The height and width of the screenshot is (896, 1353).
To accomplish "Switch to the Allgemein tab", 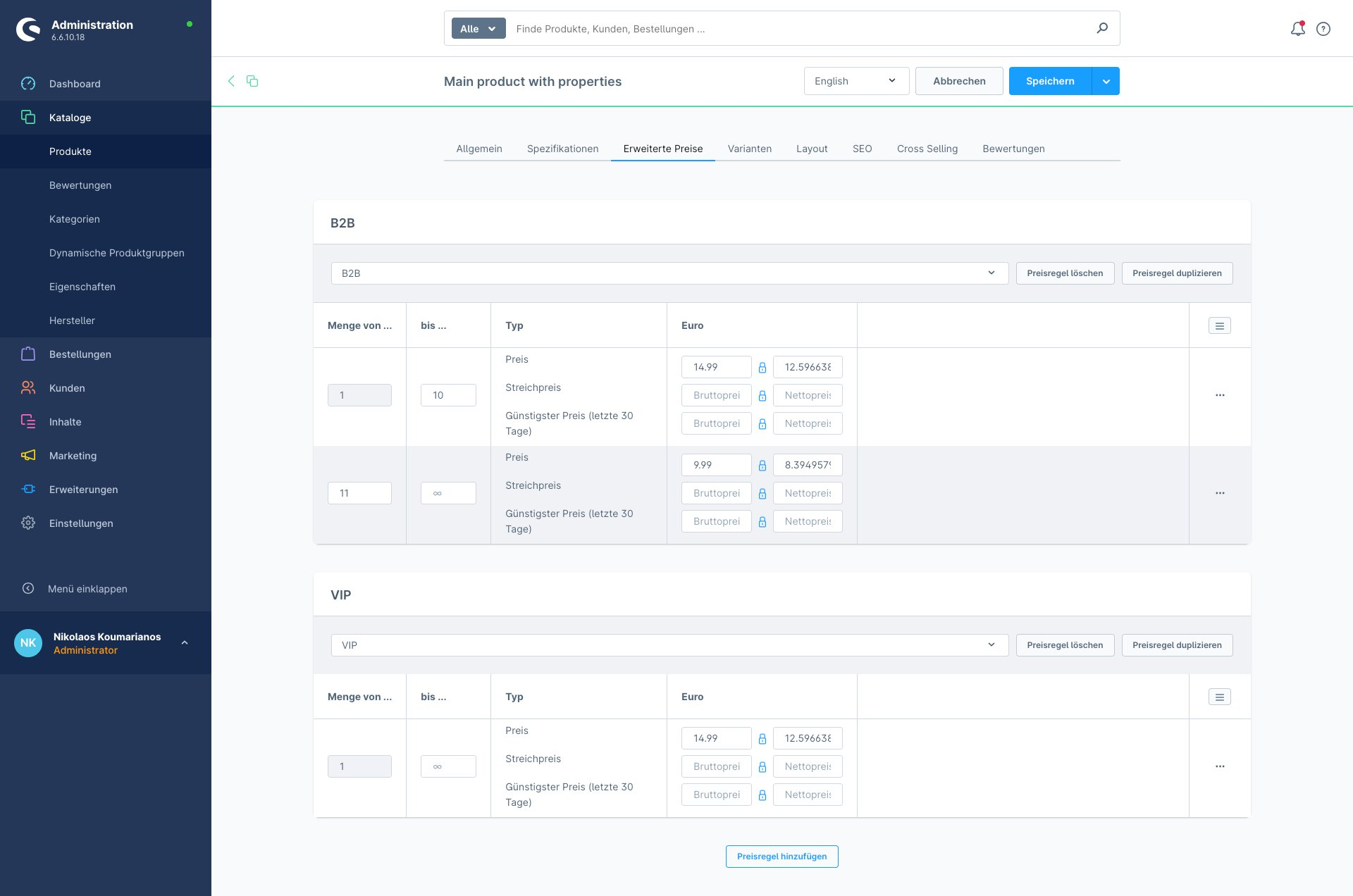I will pos(479,149).
